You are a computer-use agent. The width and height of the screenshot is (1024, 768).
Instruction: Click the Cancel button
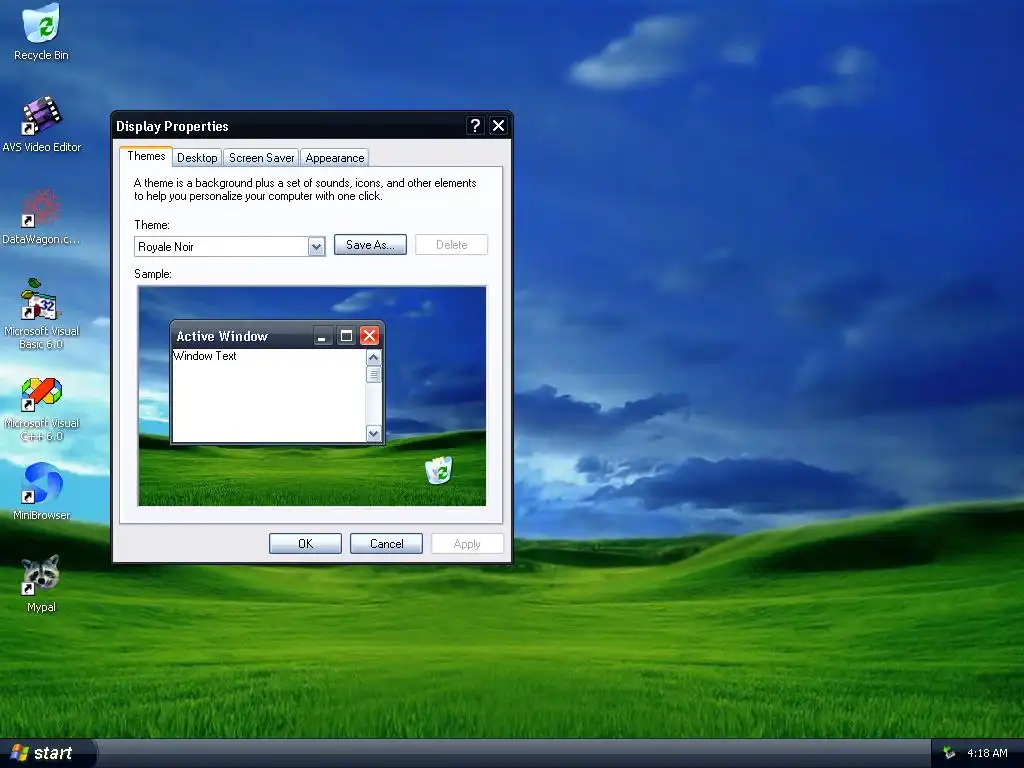click(386, 543)
